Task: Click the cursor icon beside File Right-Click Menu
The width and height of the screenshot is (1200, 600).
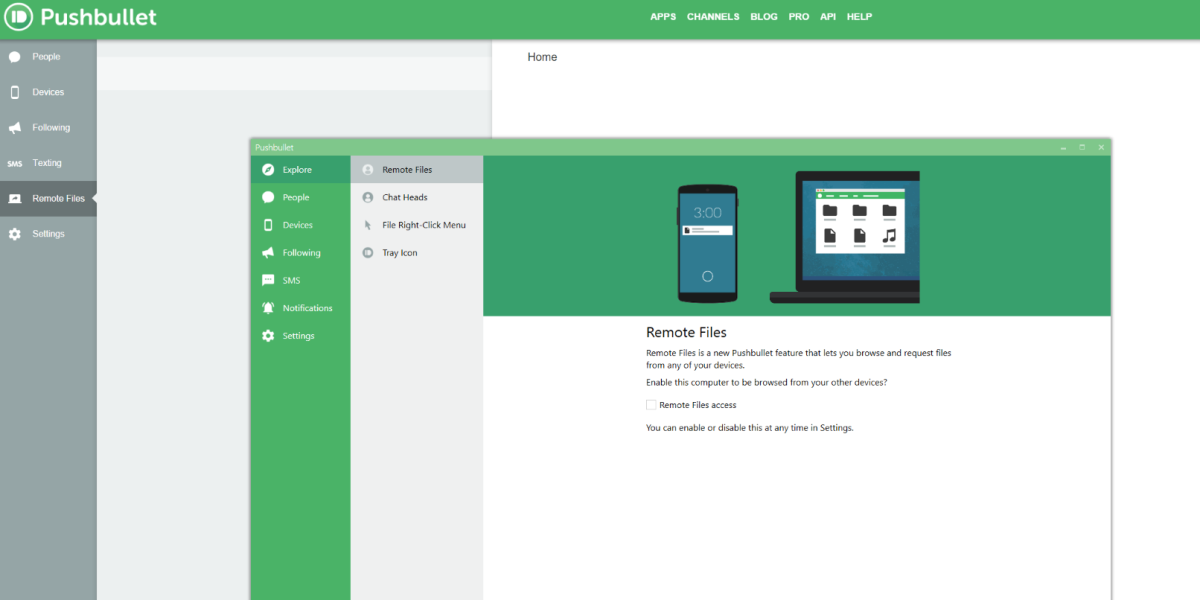Action: tap(368, 225)
